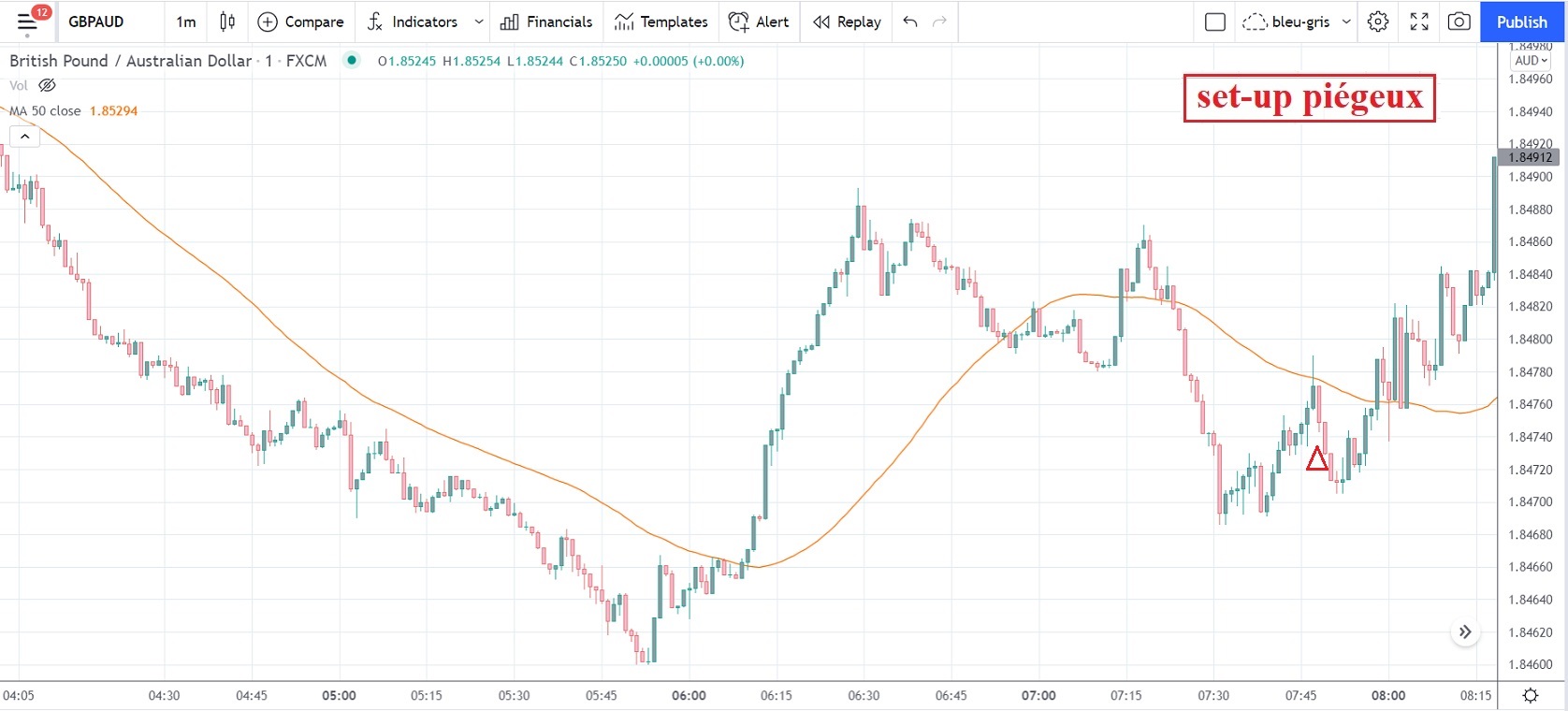Take a snapshot with camera icon
Screen dimensions: 1568x711
[1459, 22]
